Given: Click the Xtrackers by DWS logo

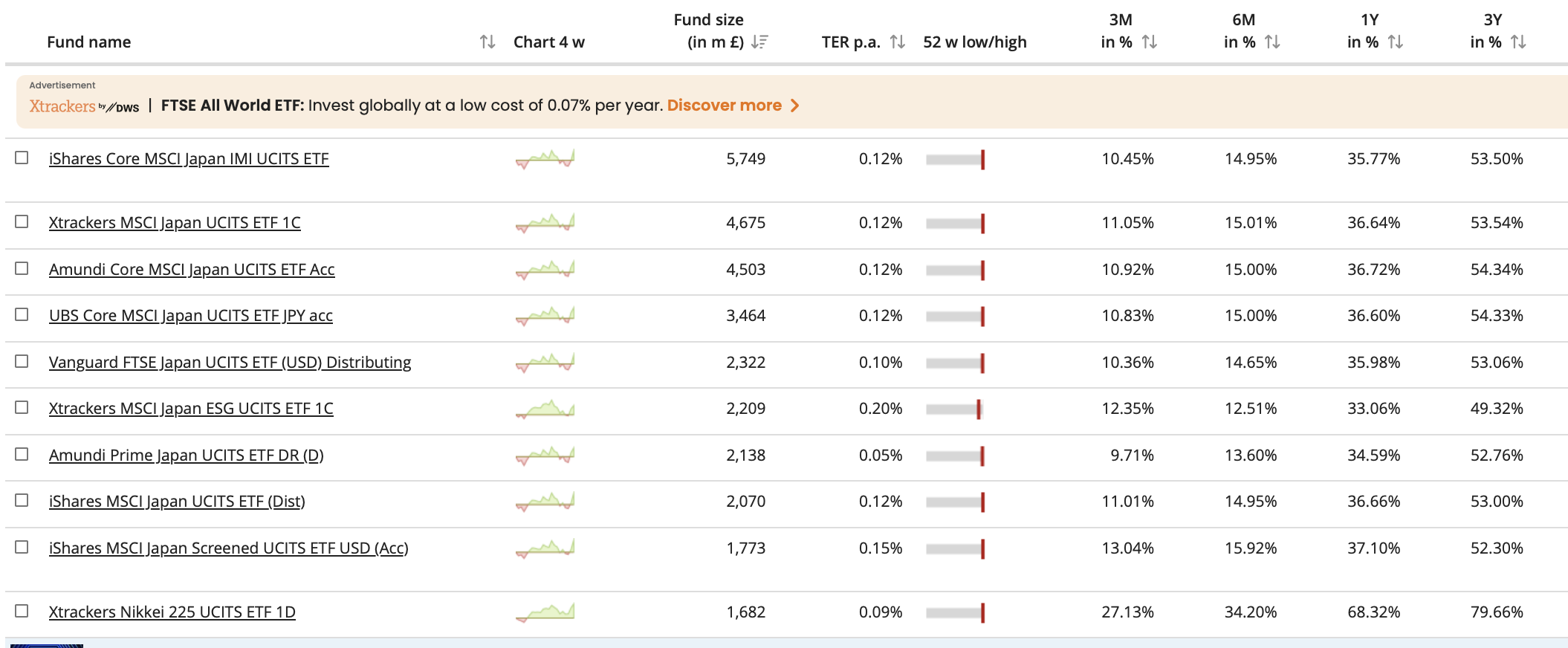Looking at the screenshot, I should click(84, 106).
